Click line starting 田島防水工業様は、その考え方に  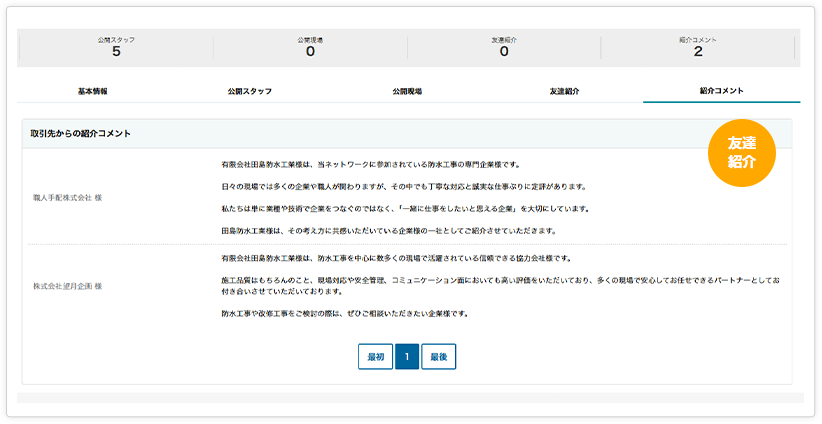[x=388, y=231]
